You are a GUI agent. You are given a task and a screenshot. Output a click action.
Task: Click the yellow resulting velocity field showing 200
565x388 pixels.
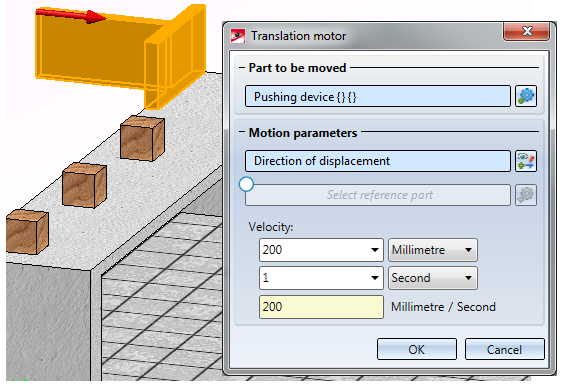click(321, 307)
